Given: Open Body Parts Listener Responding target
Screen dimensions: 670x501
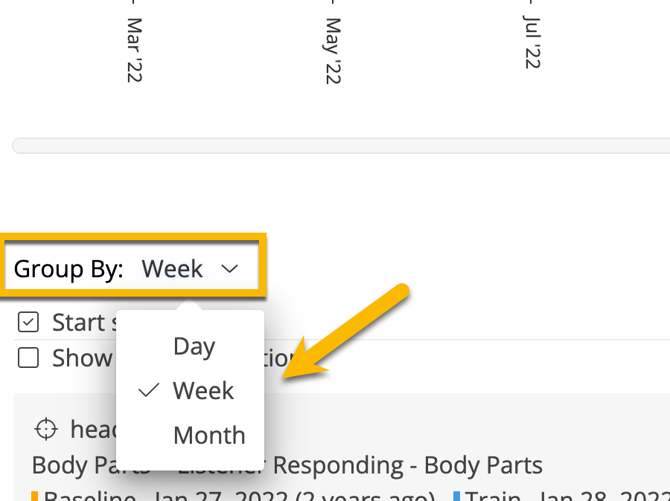Looking at the screenshot, I should (x=287, y=465).
